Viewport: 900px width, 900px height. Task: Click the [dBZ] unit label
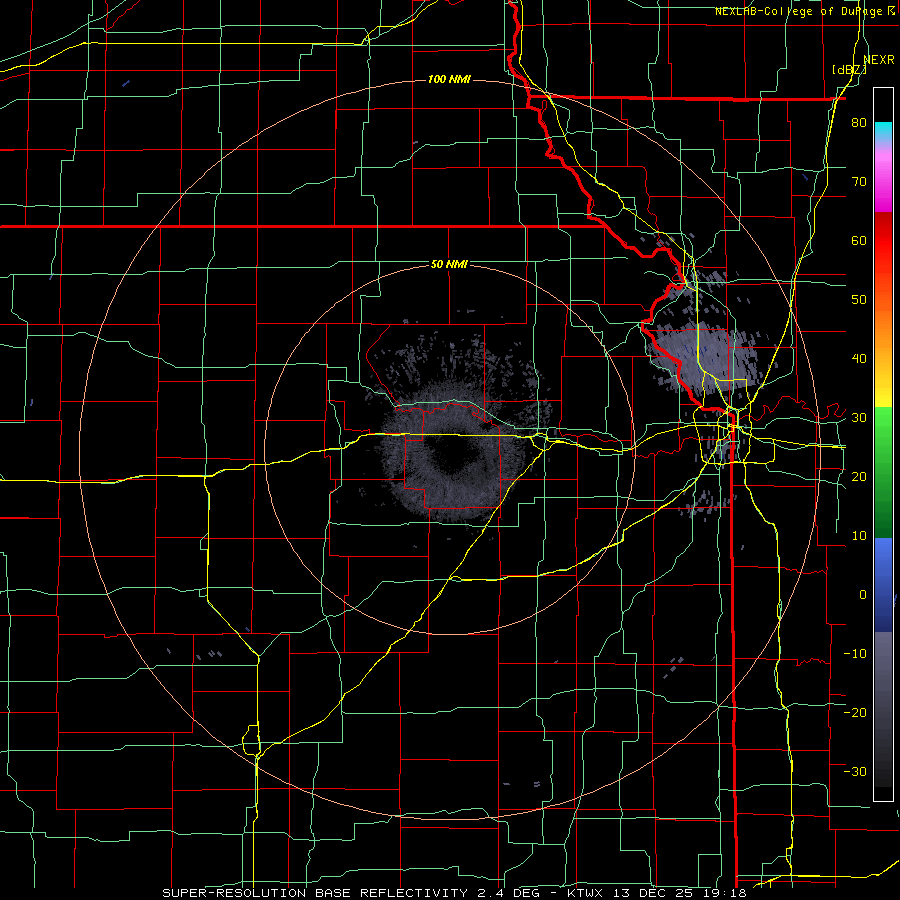pos(849,70)
